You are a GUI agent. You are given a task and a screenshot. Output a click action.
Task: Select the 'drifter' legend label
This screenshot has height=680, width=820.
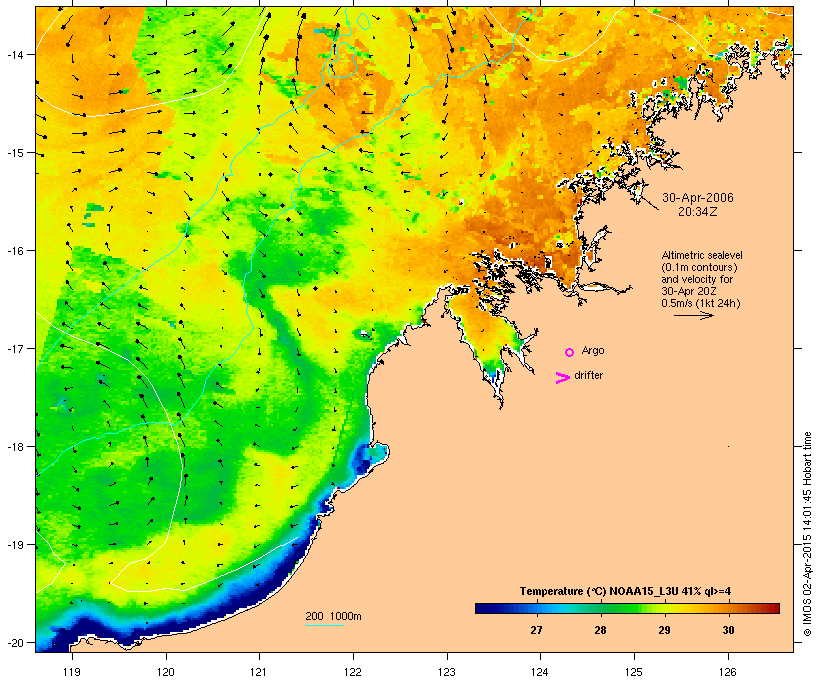click(588, 375)
